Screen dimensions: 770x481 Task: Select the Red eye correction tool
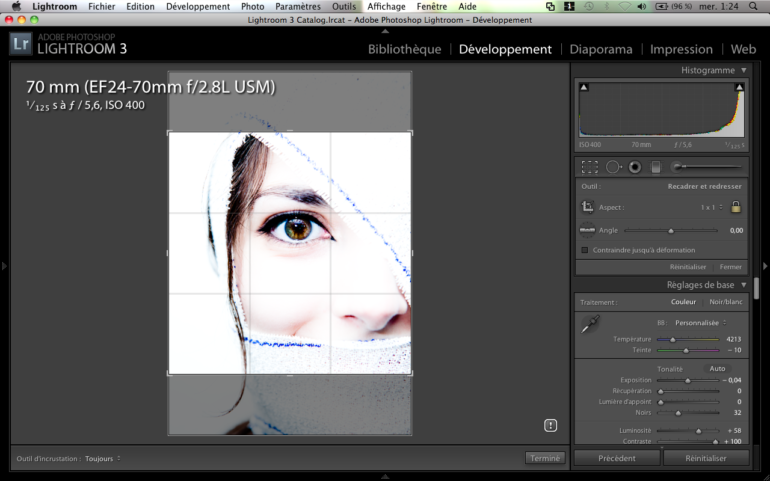point(634,167)
